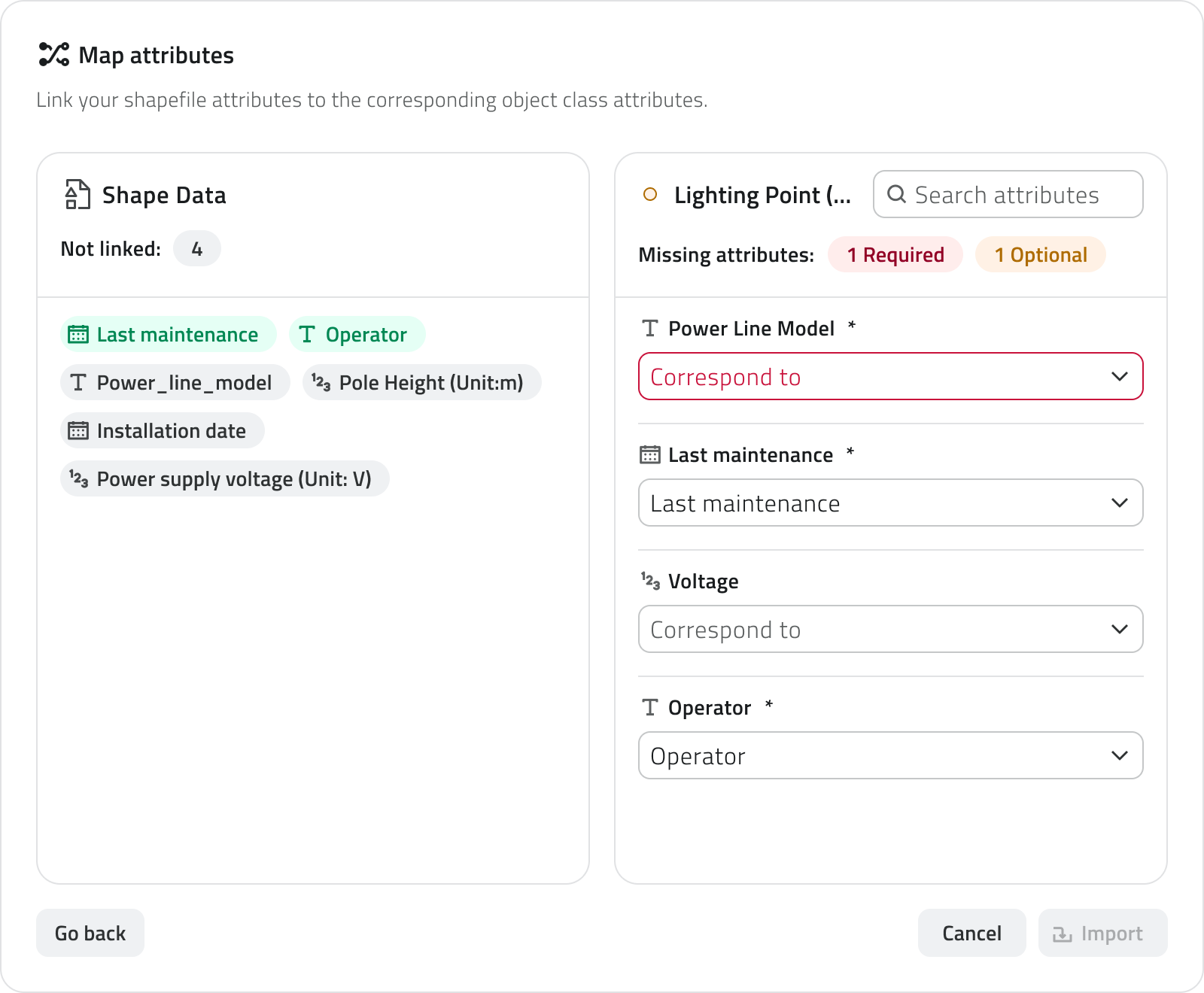Click the number icon beside Voltage label

tap(650, 581)
